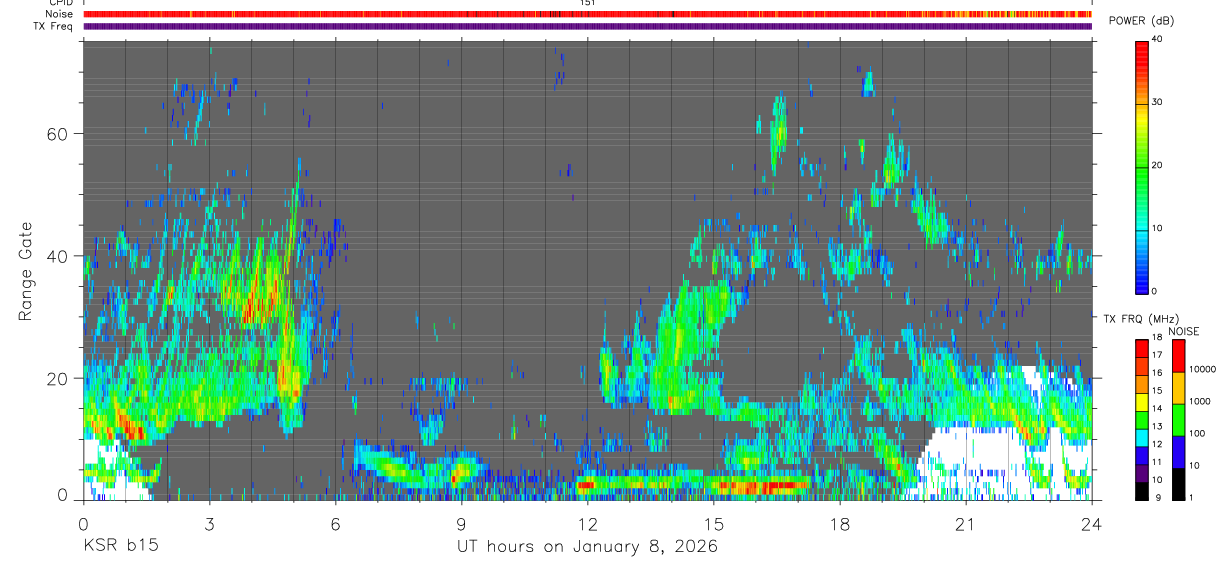The width and height of the screenshot is (1228, 567).
Task: Click the noise scale value 1000
Action: point(1199,401)
